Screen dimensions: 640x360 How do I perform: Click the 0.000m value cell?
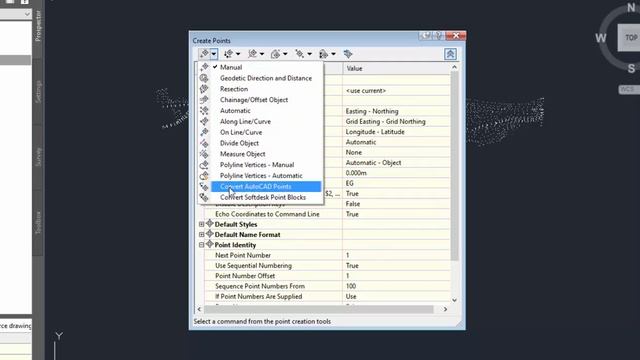pos(396,173)
